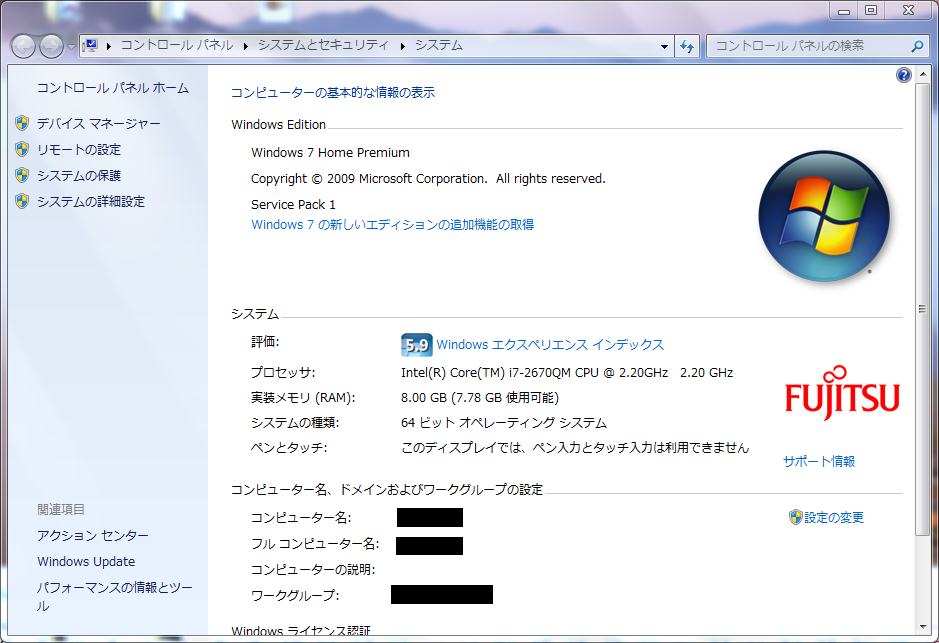Viewport: 939px width, 643px height.
Task: Open the address bar dropdown arrow
Action: pyautogui.click(x=664, y=45)
